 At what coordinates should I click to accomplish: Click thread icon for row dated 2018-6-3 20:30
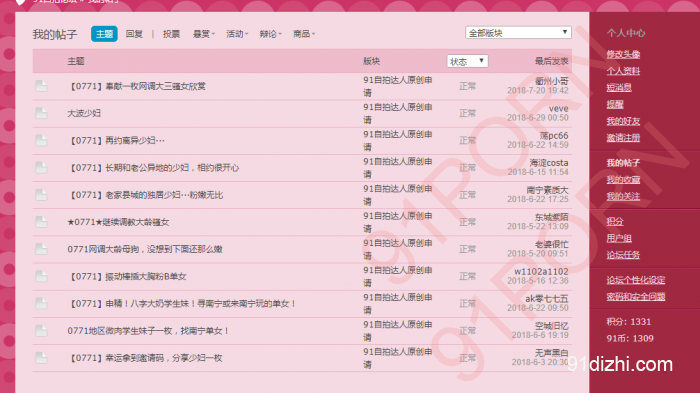[42, 358]
